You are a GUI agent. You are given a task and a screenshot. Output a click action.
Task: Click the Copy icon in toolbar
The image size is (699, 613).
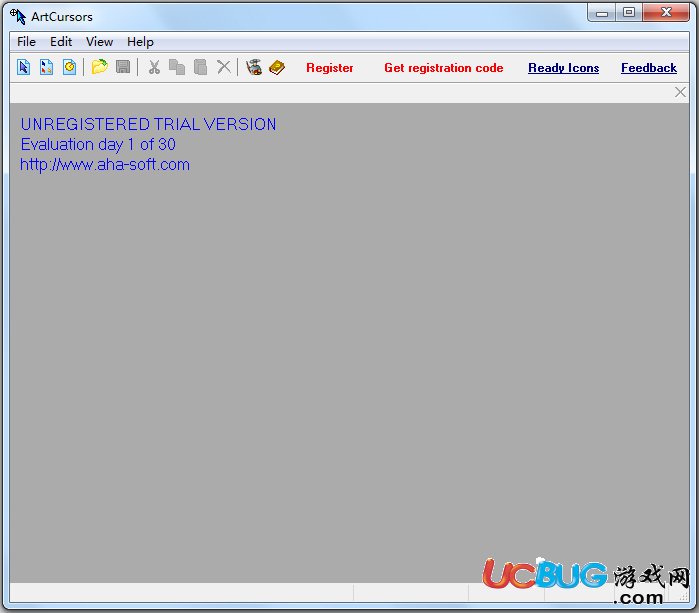point(177,67)
